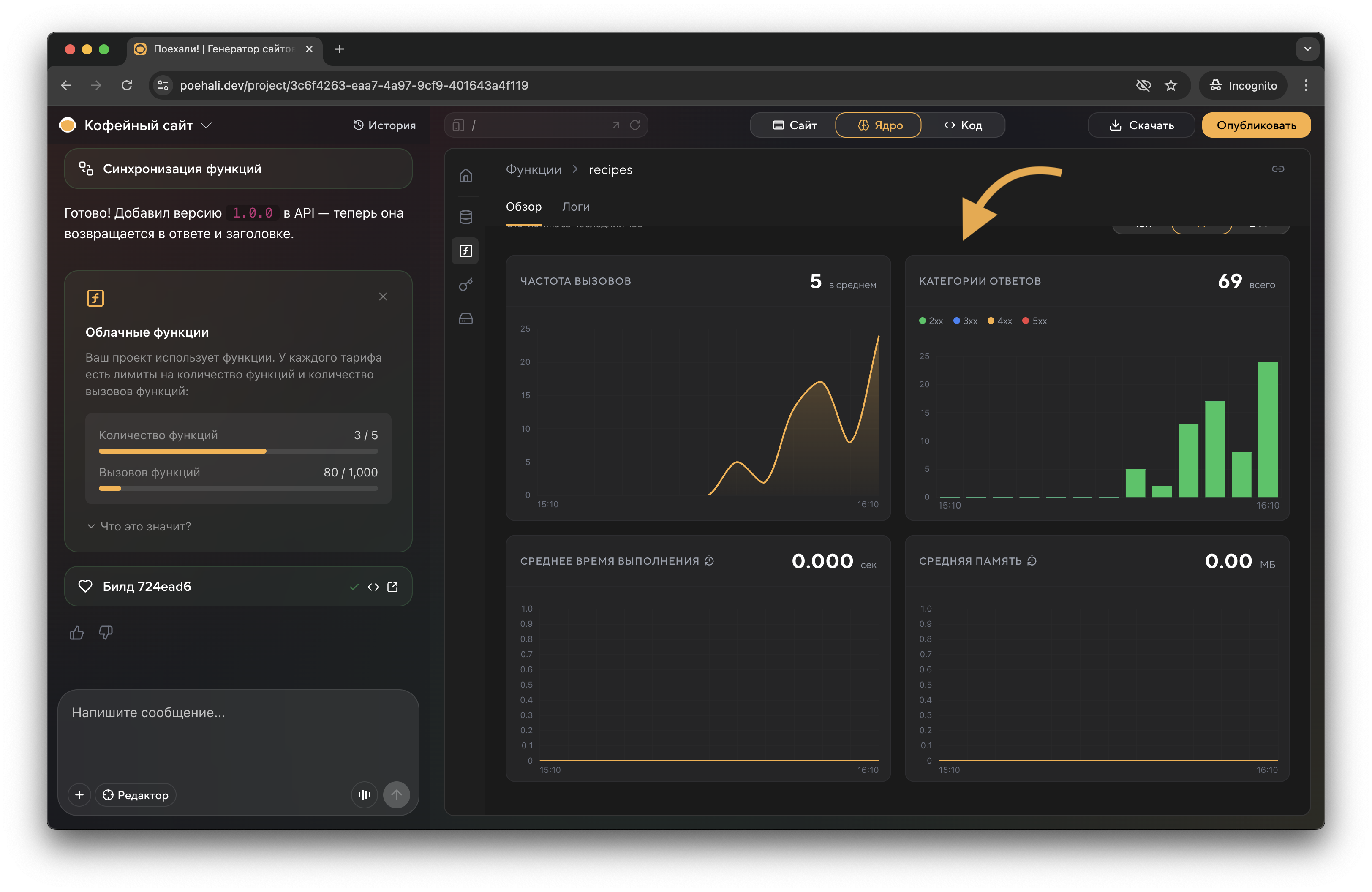The image size is (1372, 892).
Task: Open the browser tab list chevron
Action: pyautogui.click(x=1307, y=49)
